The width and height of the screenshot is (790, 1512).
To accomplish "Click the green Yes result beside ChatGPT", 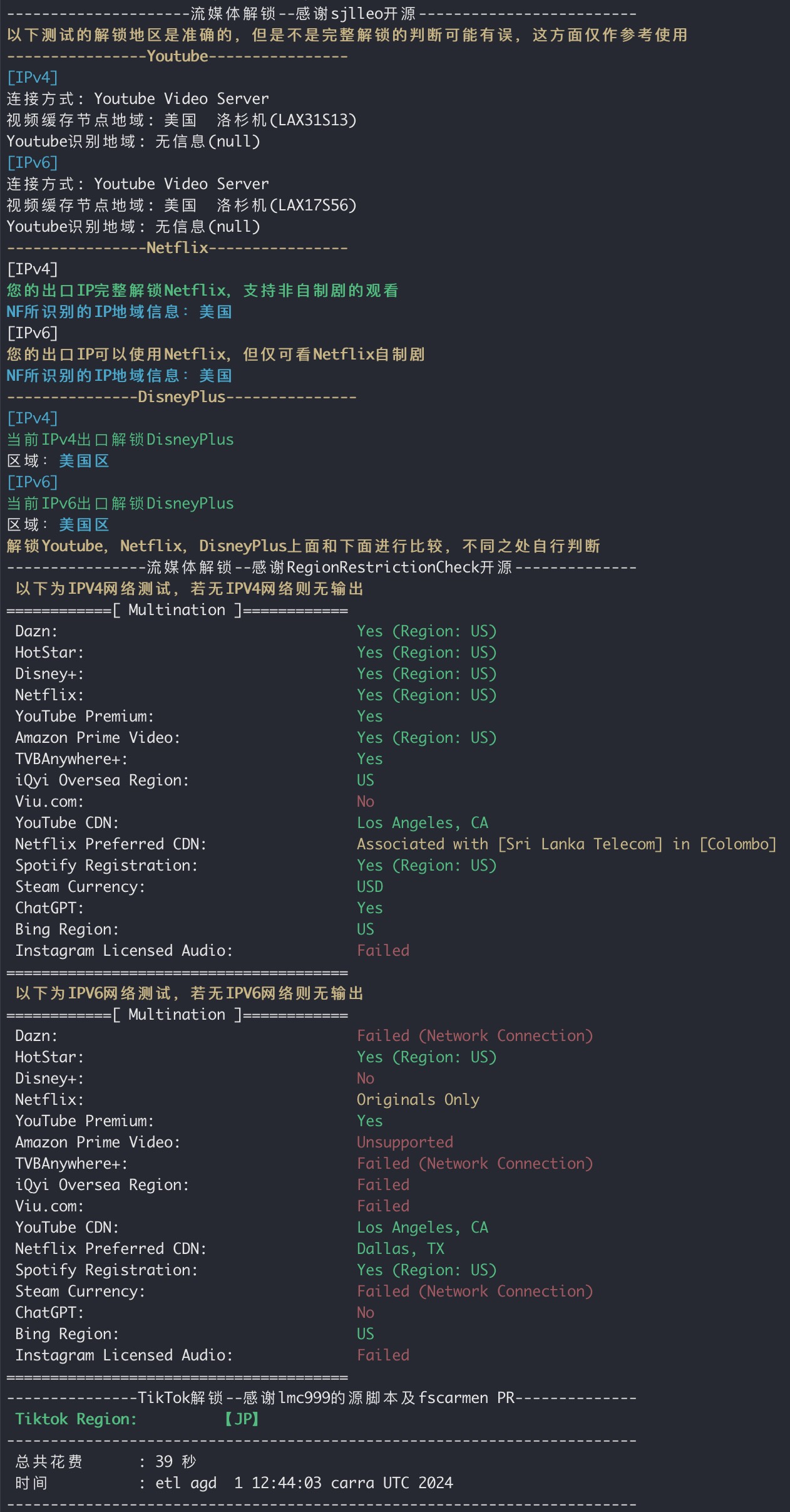I will click(x=369, y=908).
